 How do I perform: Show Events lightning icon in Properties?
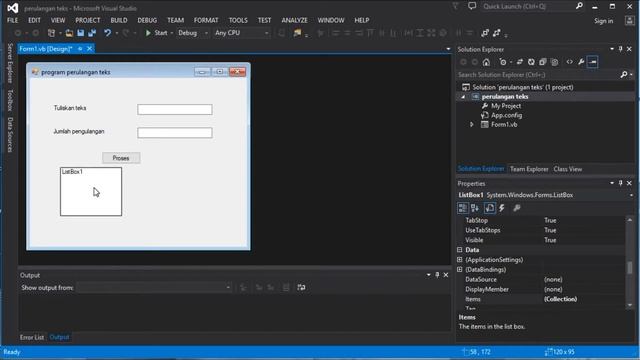click(502, 208)
